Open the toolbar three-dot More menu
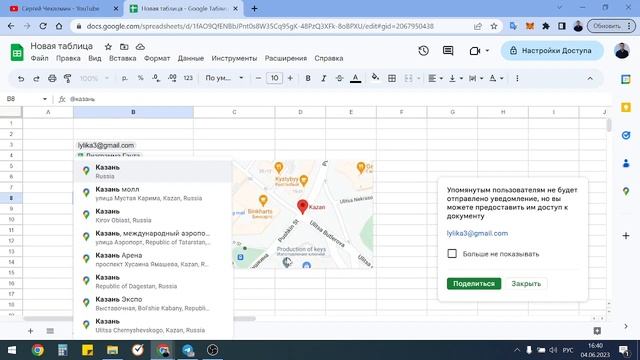640x360 pixels. pyautogui.click(x=517, y=78)
